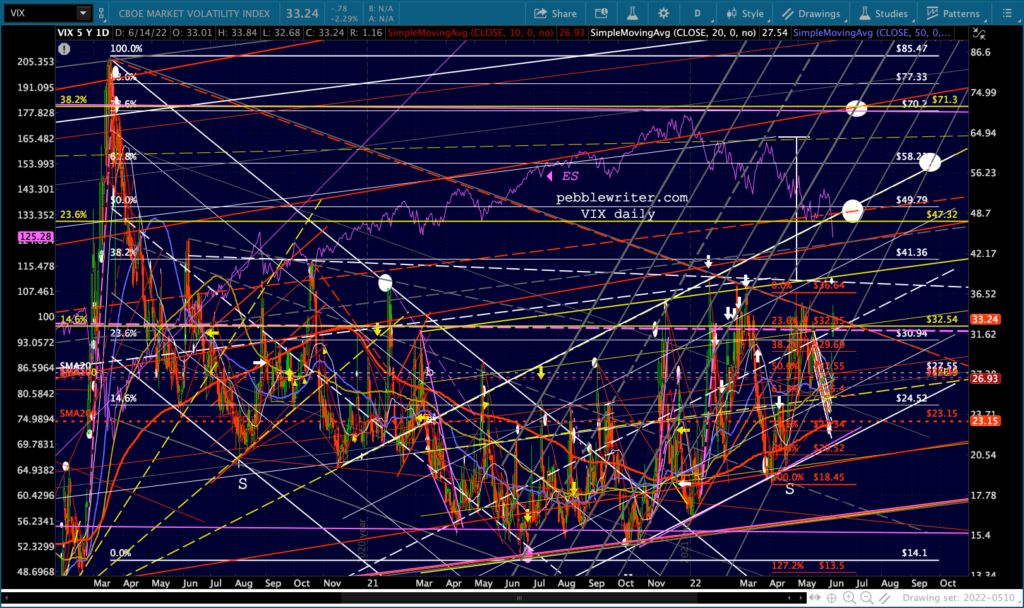This screenshot has width=1024, height=608.
Task: Click the red 127.2% $13.5 extension label
Action: pos(807,566)
